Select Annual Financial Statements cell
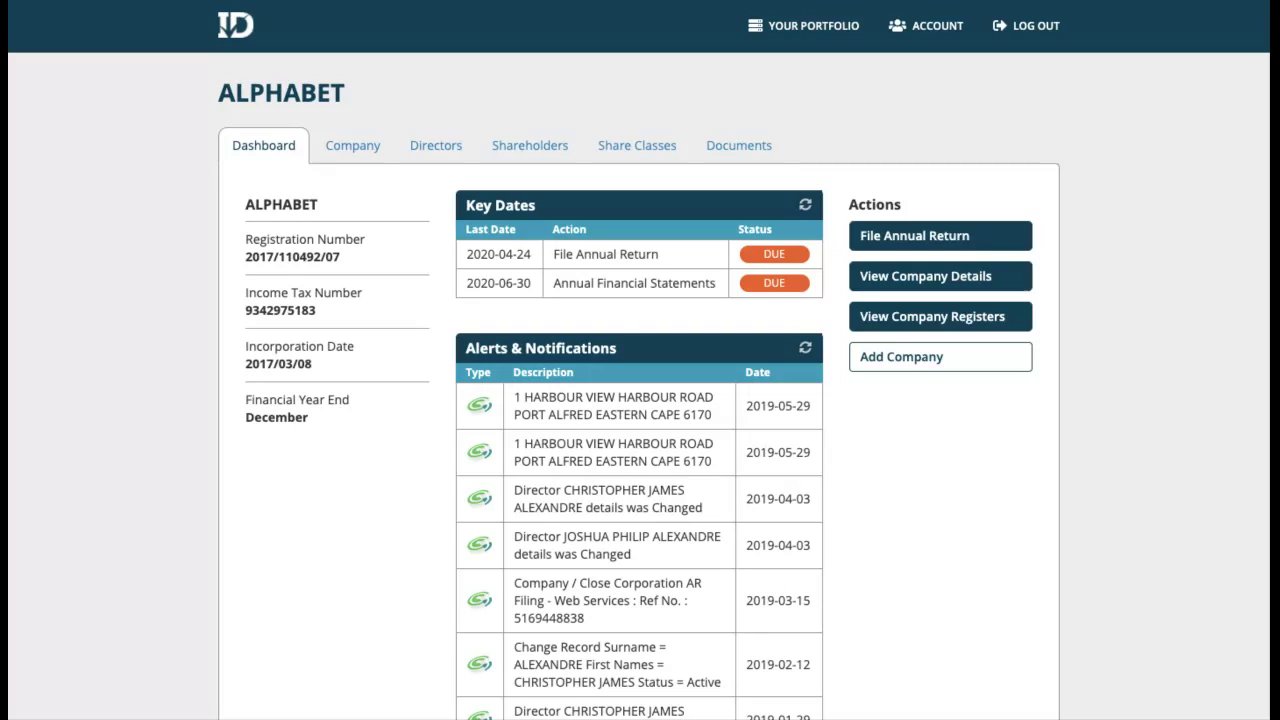 pyautogui.click(x=636, y=283)
